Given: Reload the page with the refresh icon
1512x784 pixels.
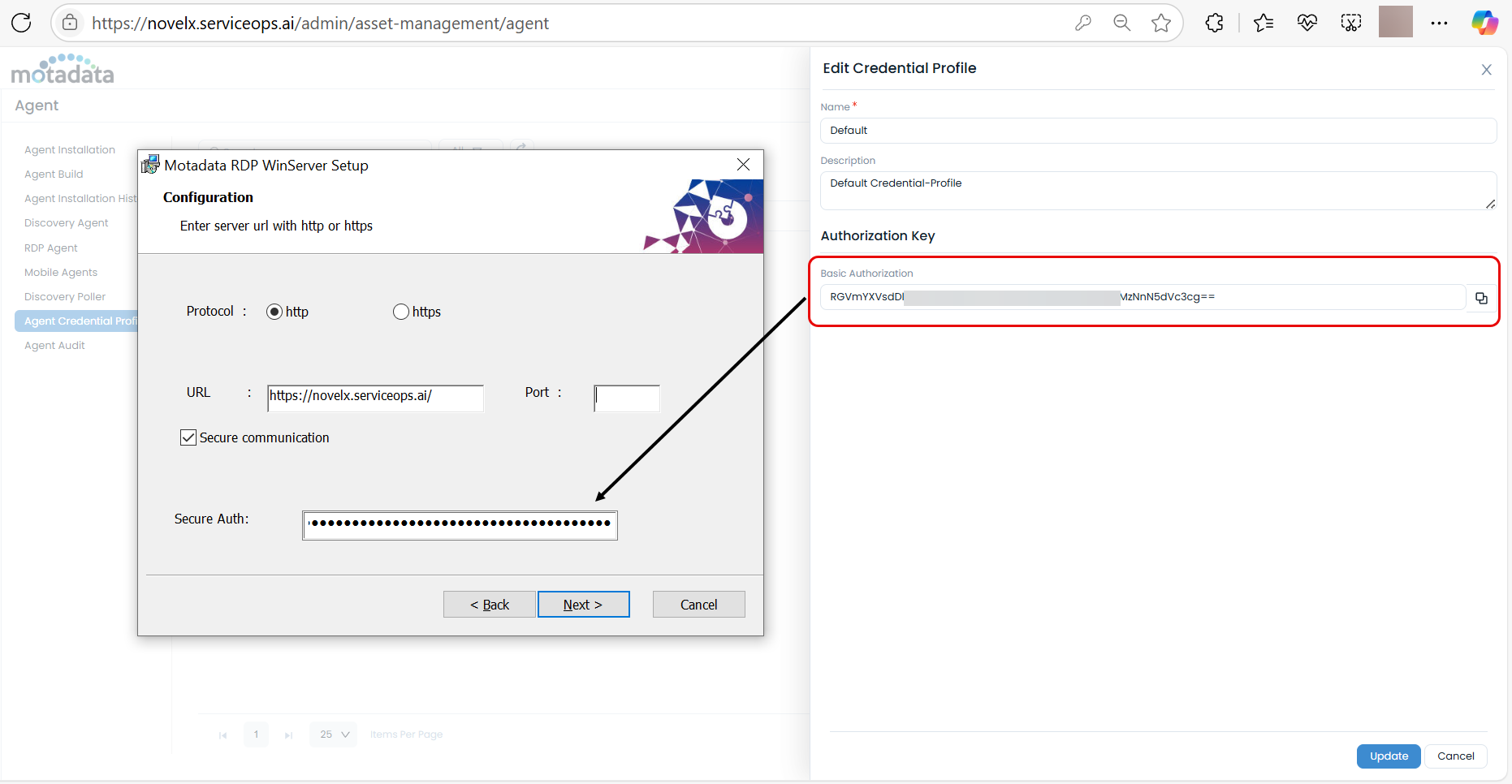Looking at the screenshot, I should (21, 23).
